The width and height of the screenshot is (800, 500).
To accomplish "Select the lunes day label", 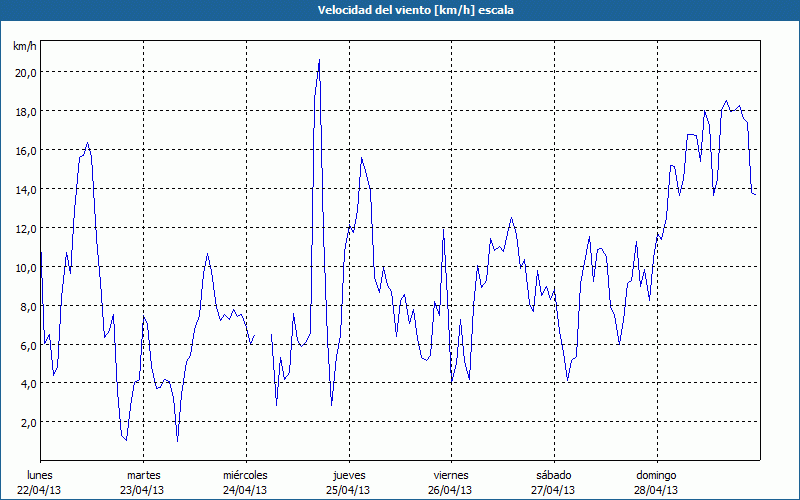I will click(x=40, y=475).
